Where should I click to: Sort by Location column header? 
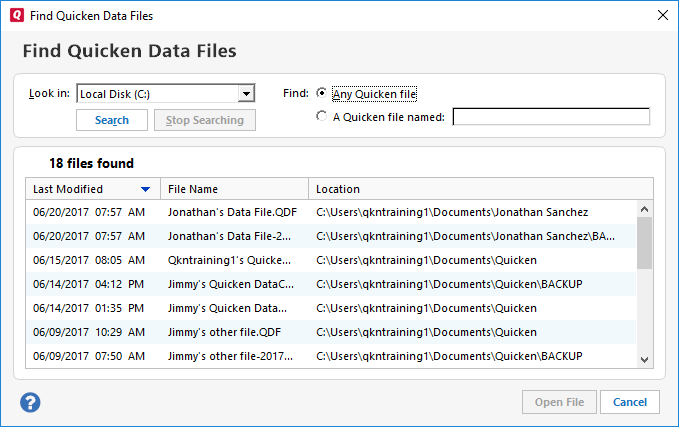[x=480, y=189]
